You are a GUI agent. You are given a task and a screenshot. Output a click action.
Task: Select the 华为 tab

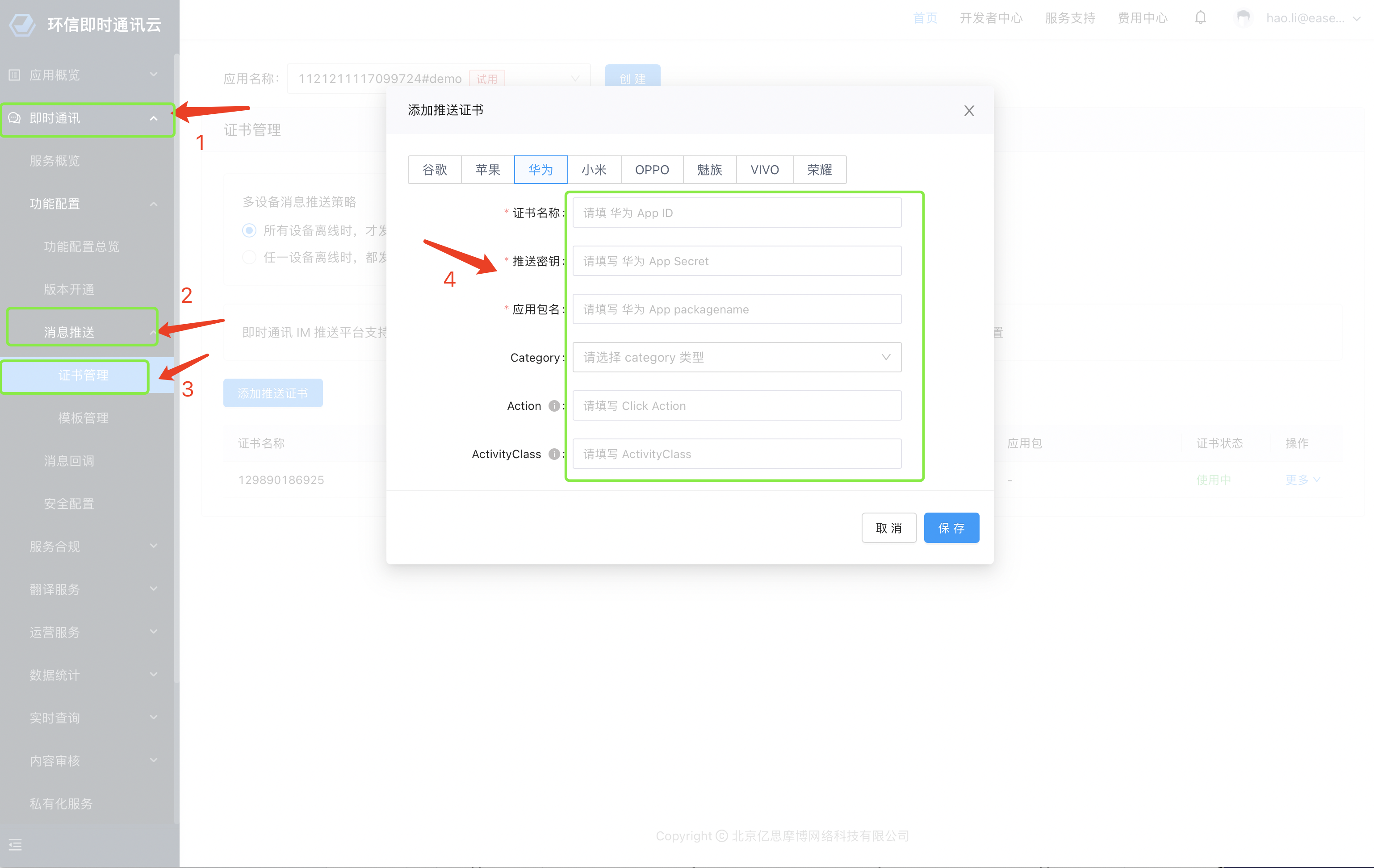tap(541, 169)
